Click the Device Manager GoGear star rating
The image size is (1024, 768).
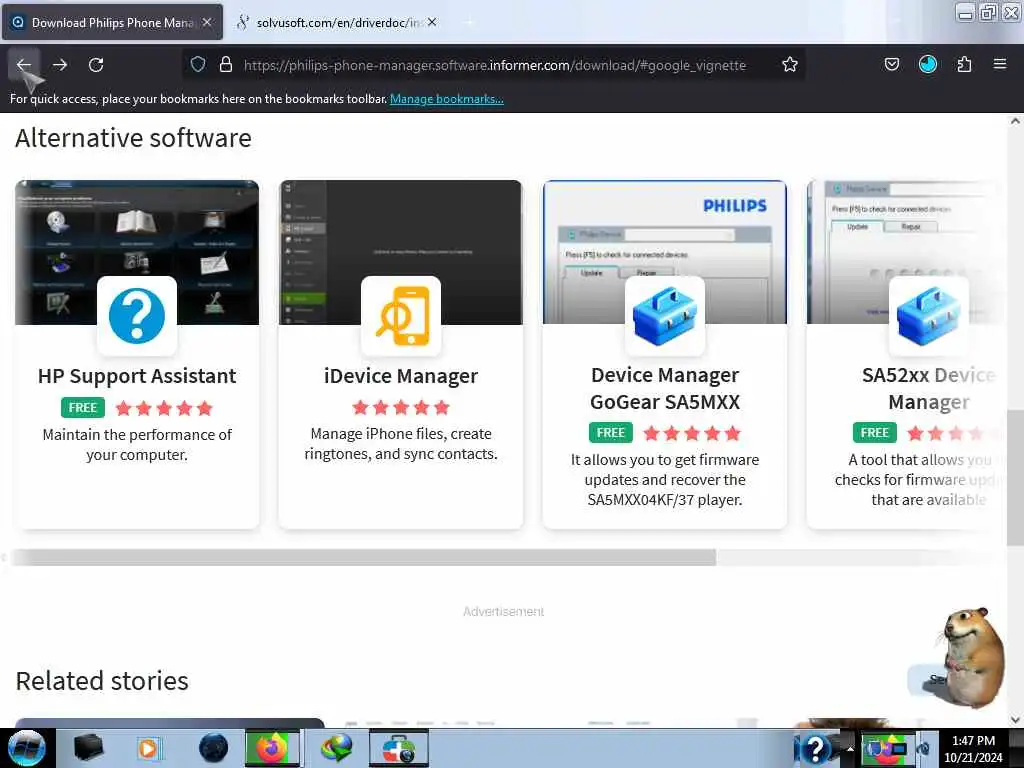(x=692, y=433)
